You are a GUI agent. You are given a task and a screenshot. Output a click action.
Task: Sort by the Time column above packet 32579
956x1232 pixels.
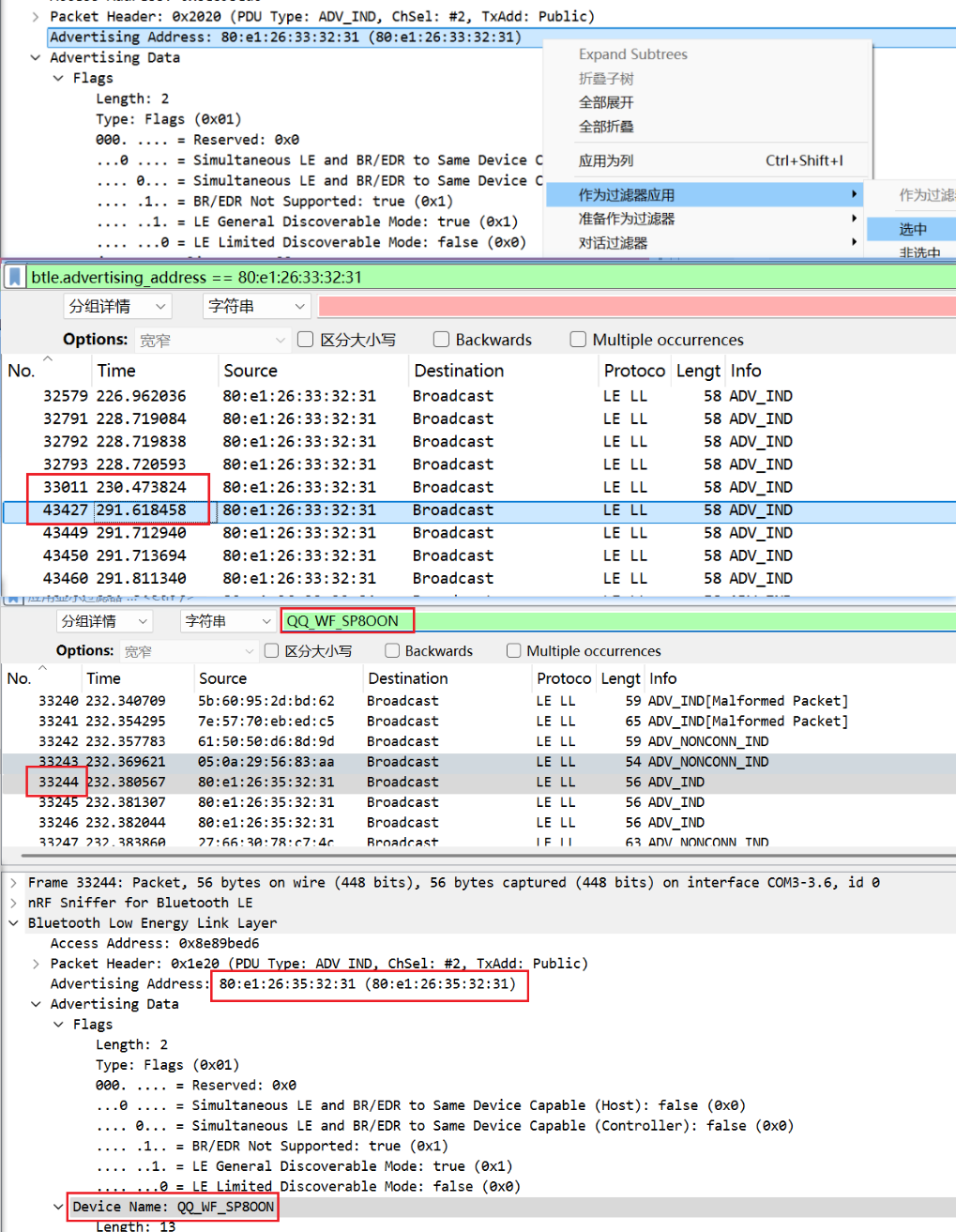pos(116,371)
